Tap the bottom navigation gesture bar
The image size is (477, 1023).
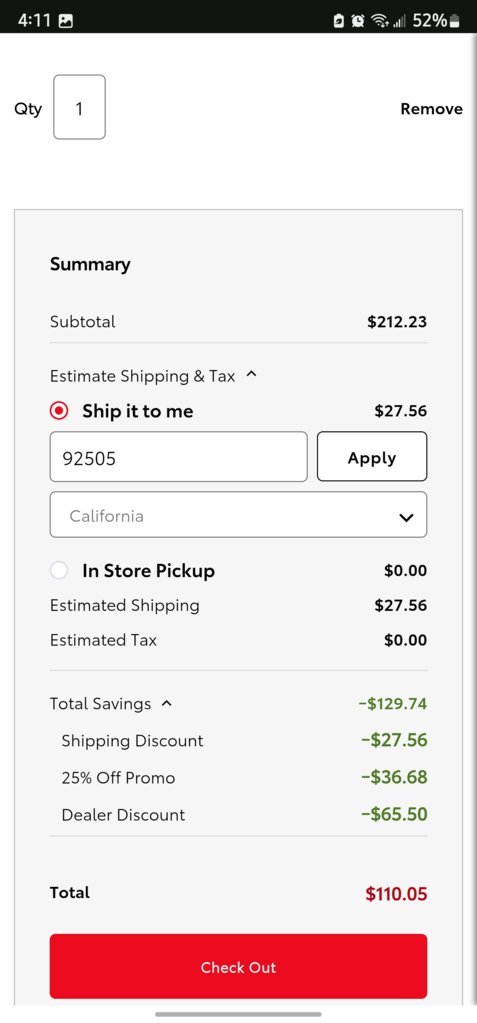pyautogui.click(x=238, y=1014)
